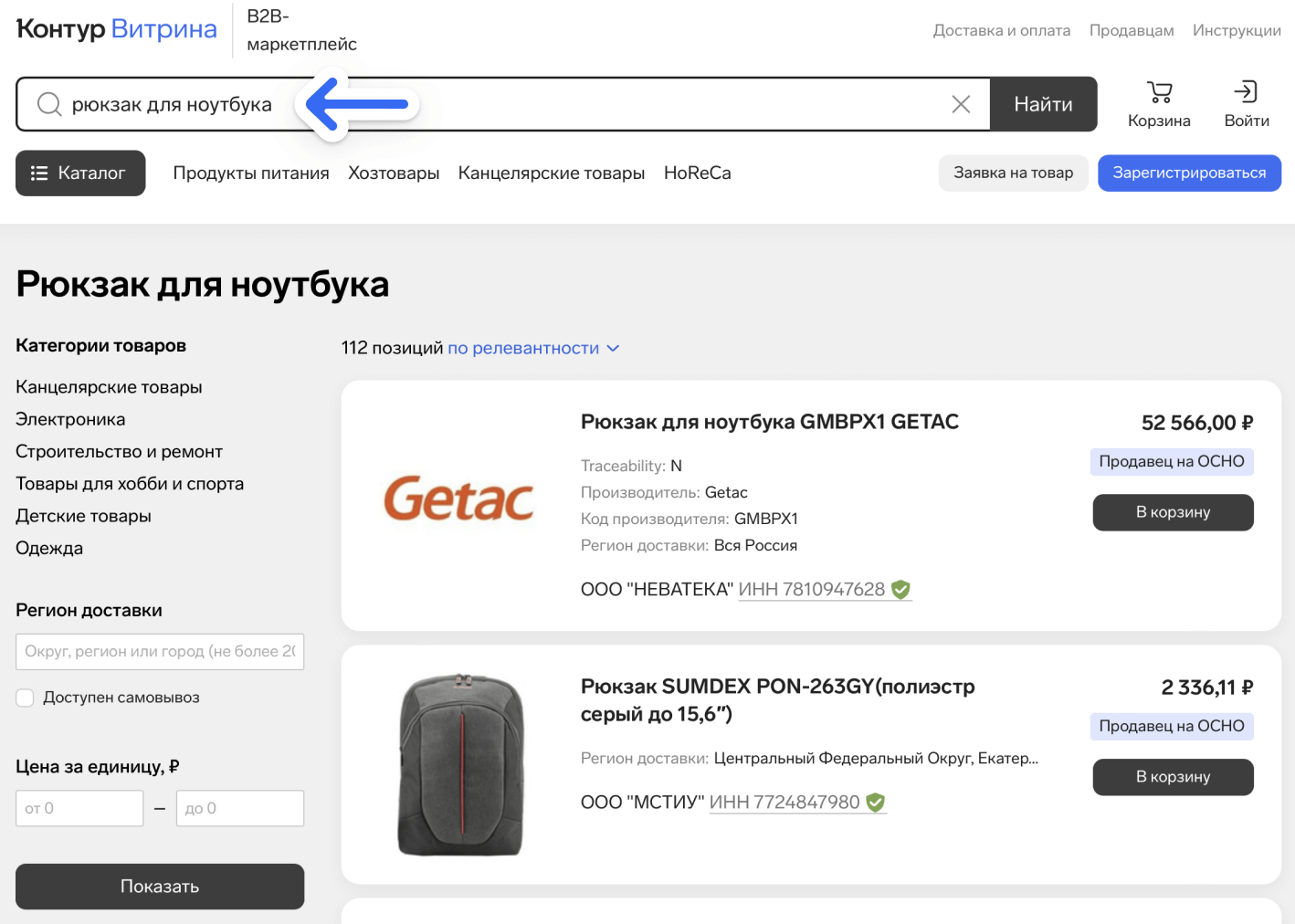1295x924 pixels.
Task: Click the Центральный Федеральный Округ delivery region line
Action: click(809, 758)
